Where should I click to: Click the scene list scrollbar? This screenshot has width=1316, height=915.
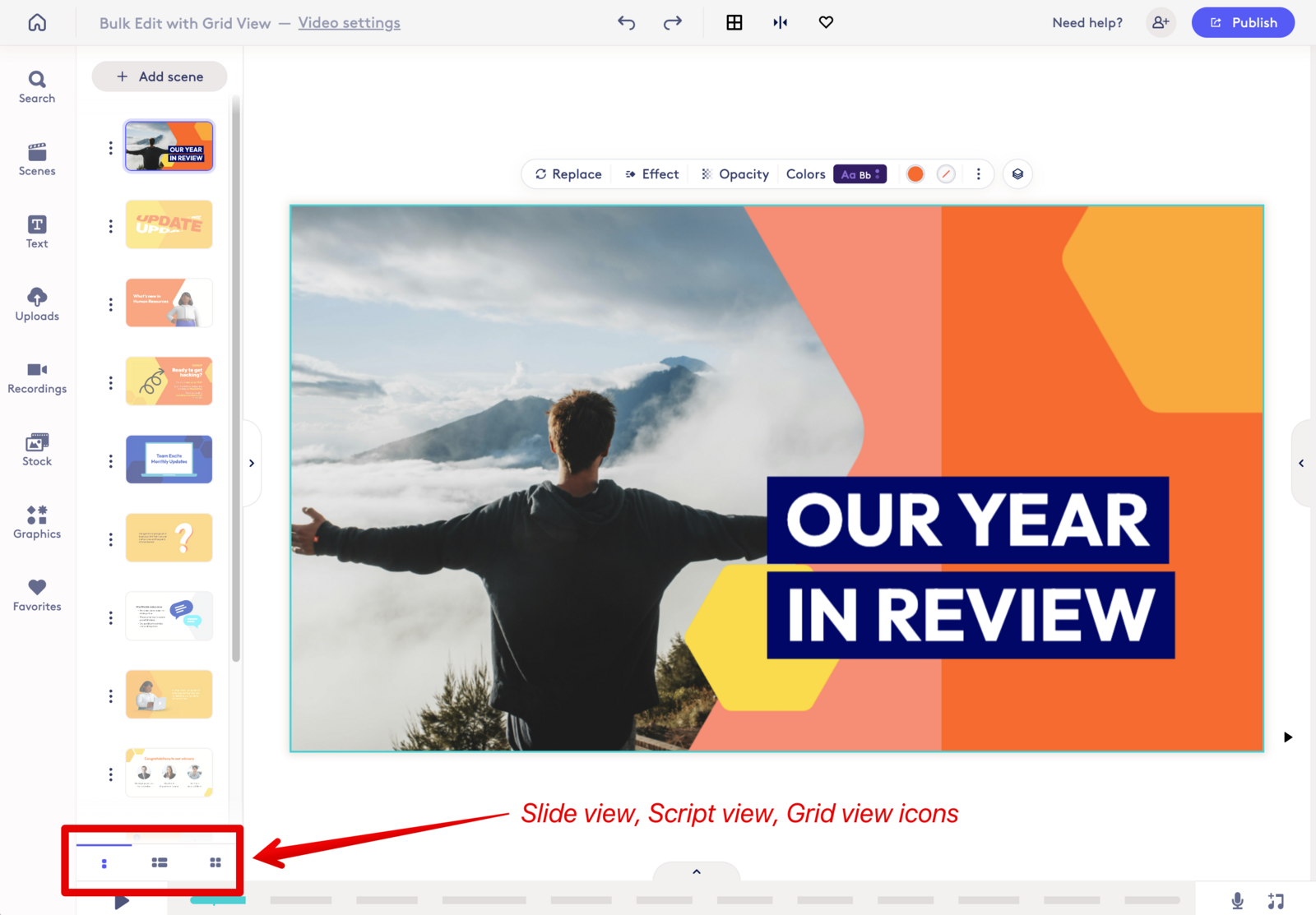pos(236,380)
